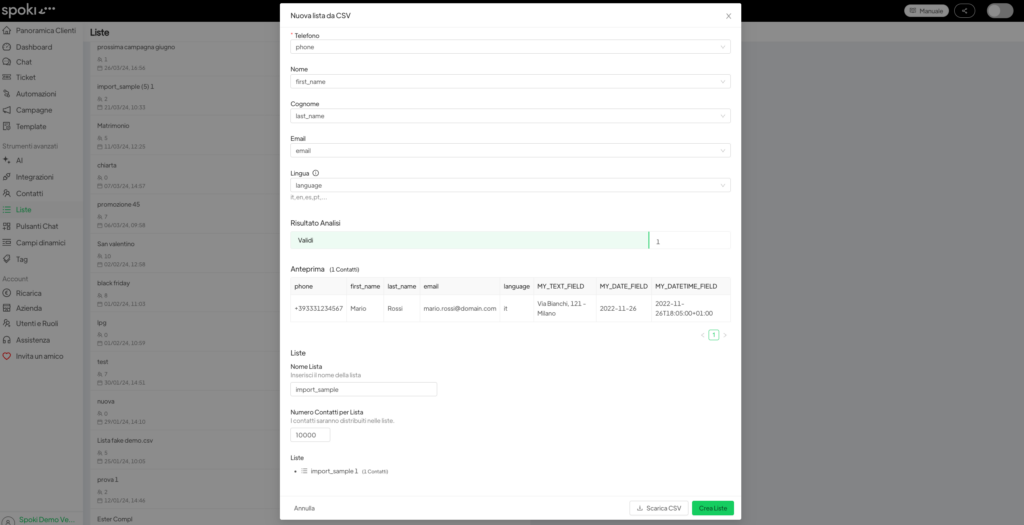Screen dimensions: 1024x525
Task: Click the Campagne megaphone icon
Action: (8, 110)
